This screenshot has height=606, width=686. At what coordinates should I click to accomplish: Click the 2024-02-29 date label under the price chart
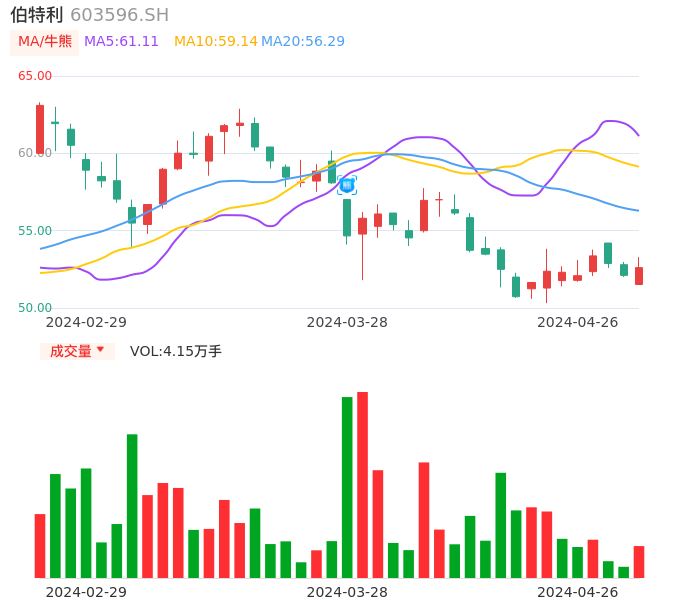pos(86,322)
